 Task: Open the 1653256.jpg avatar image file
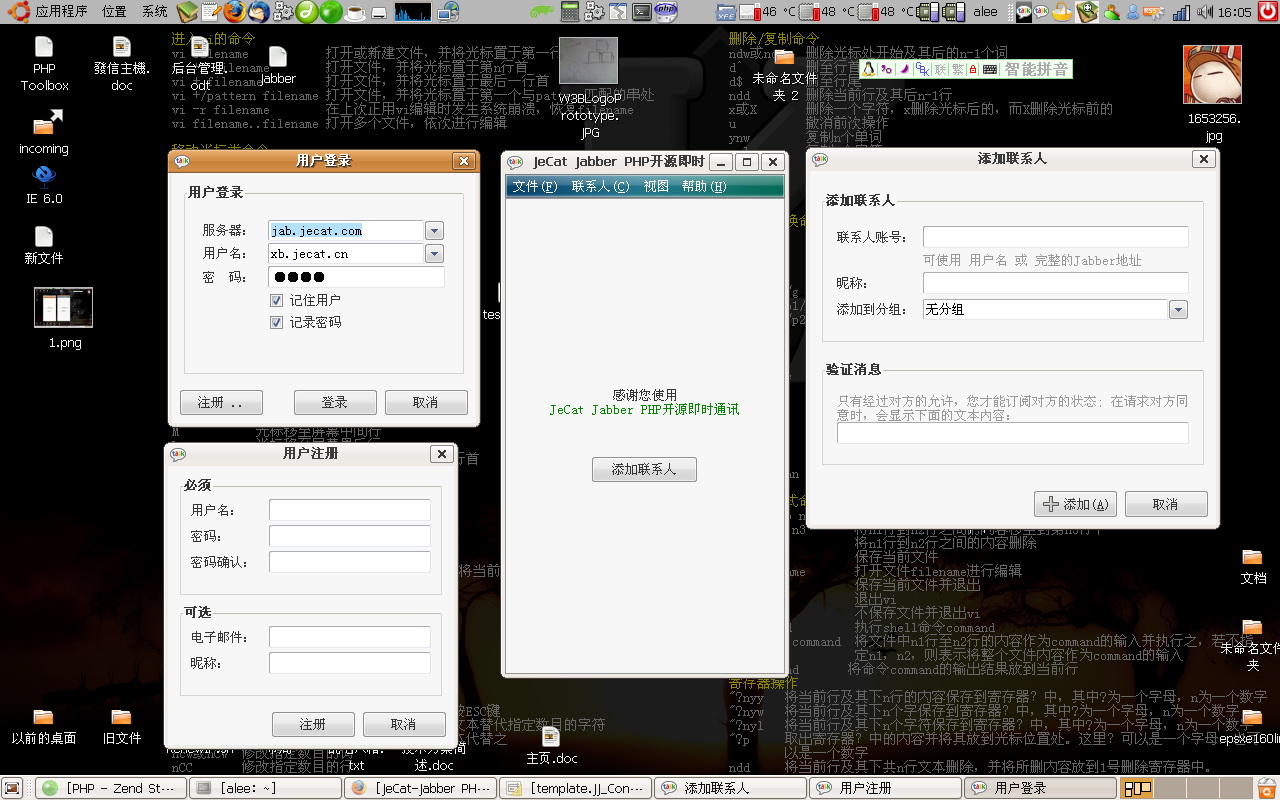(x=1213, y=94)
